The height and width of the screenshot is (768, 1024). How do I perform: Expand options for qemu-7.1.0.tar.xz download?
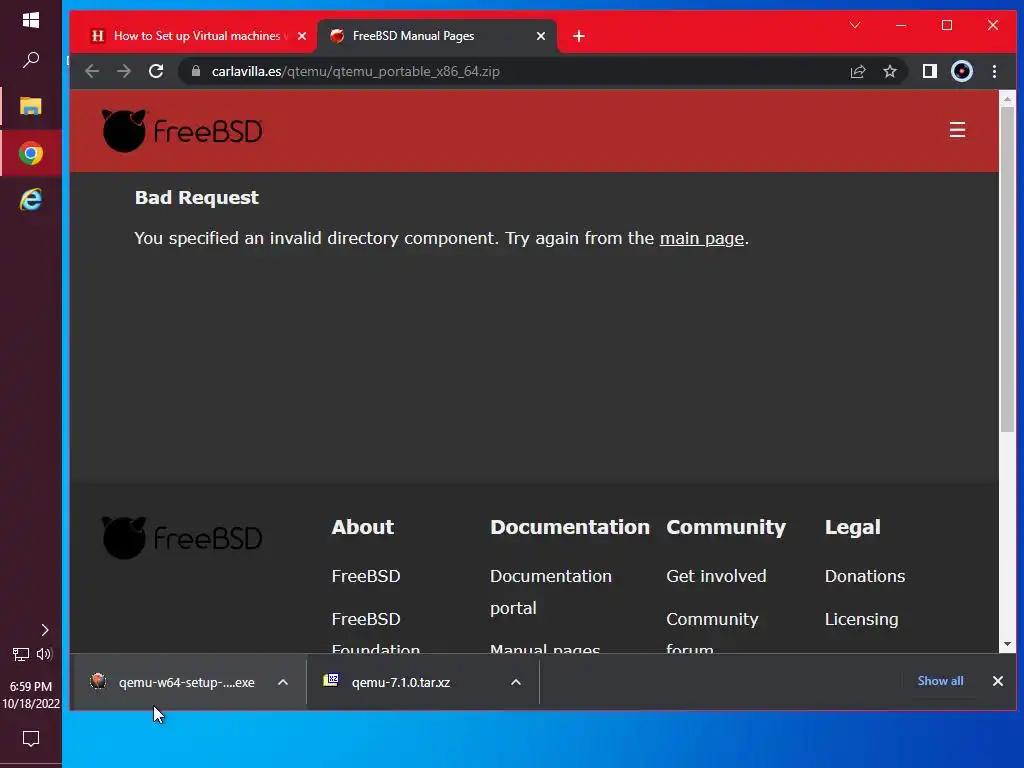click(x=516, y=682)
